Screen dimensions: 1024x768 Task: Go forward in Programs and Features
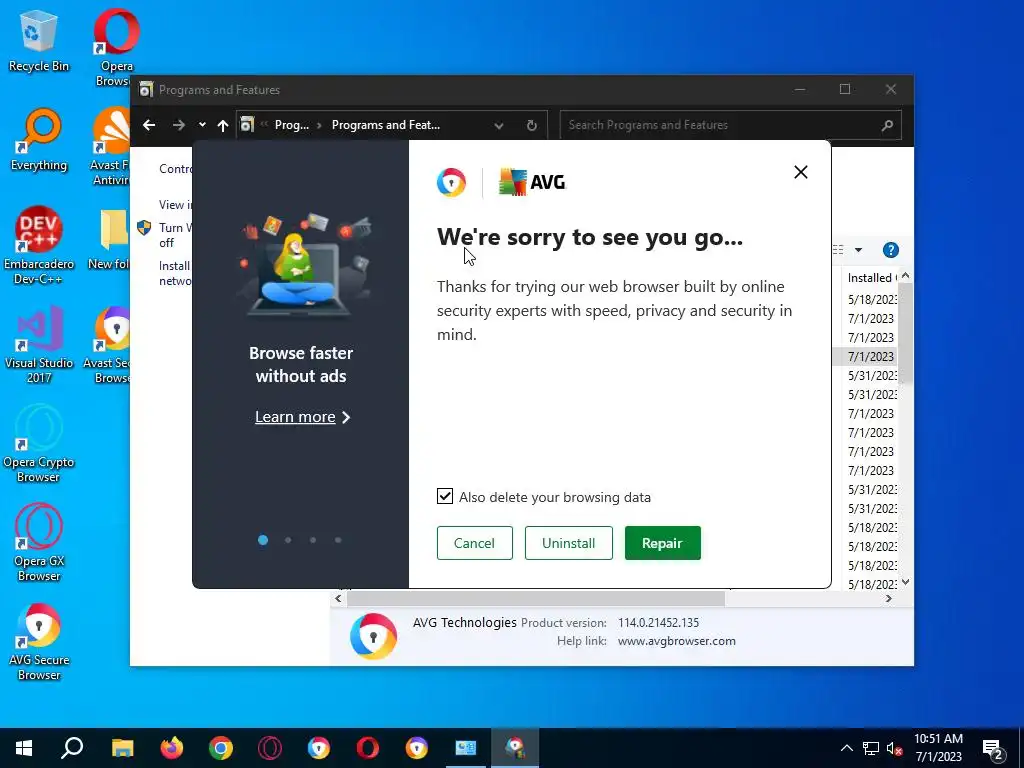pos(178,125)
